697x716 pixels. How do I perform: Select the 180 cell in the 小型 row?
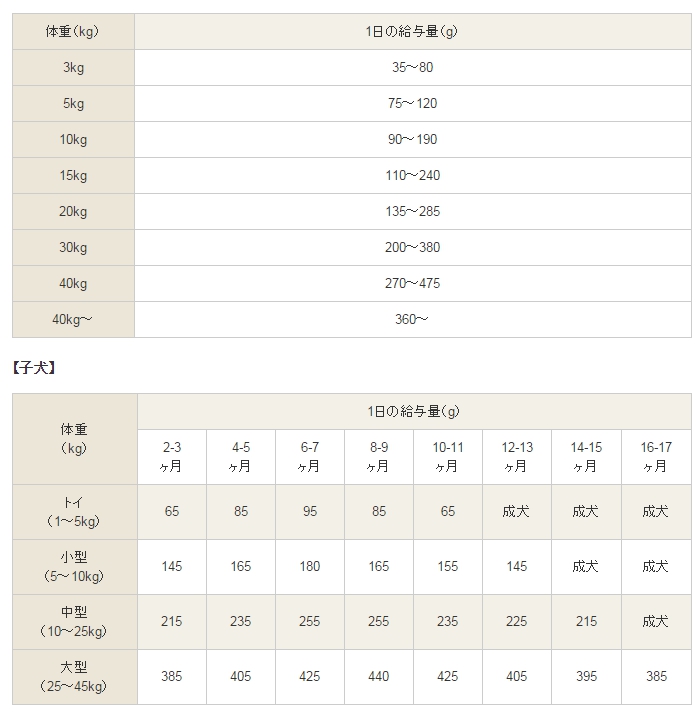coord(310,567)
